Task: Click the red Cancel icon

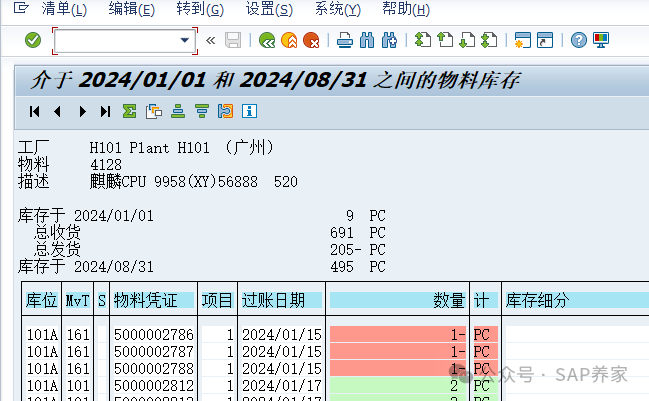Action: [311, 41]
